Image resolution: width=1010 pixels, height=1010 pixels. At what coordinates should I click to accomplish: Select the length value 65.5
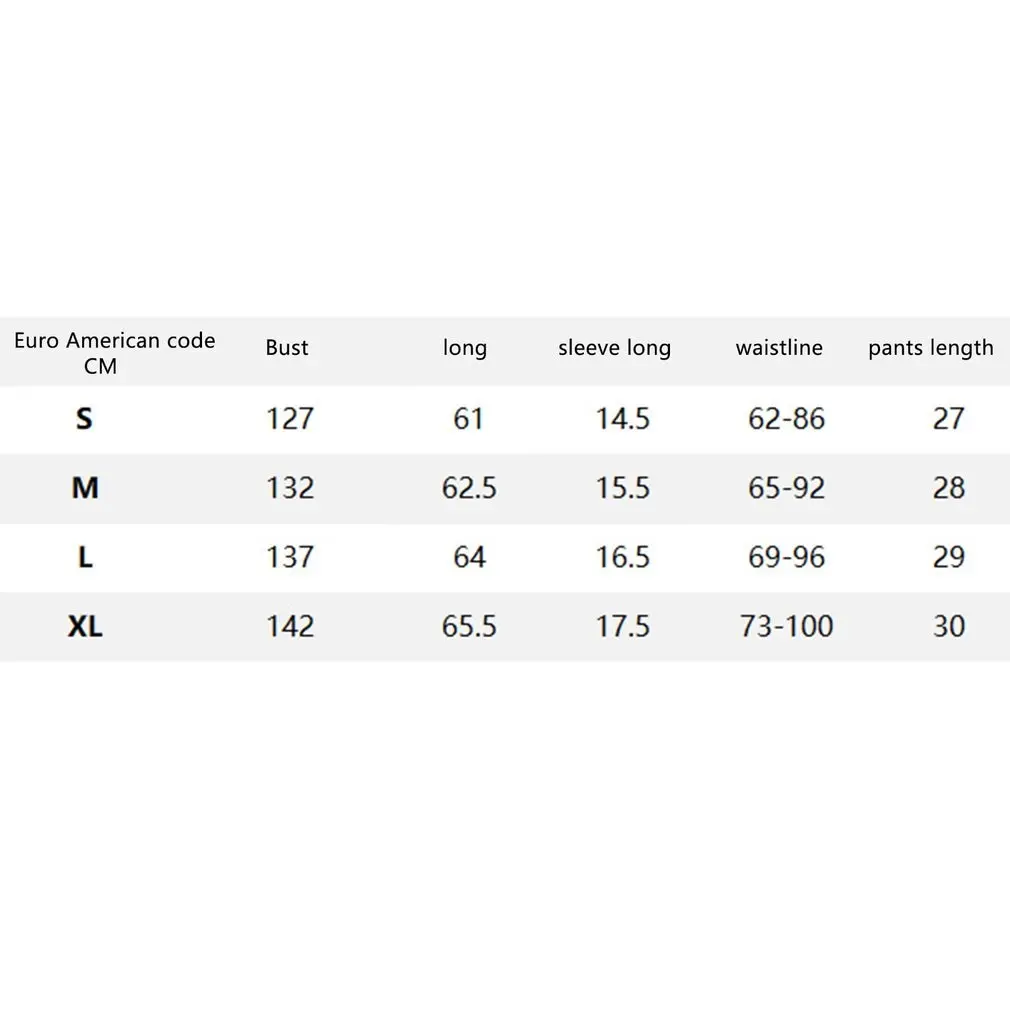click(x=469, y=627)
